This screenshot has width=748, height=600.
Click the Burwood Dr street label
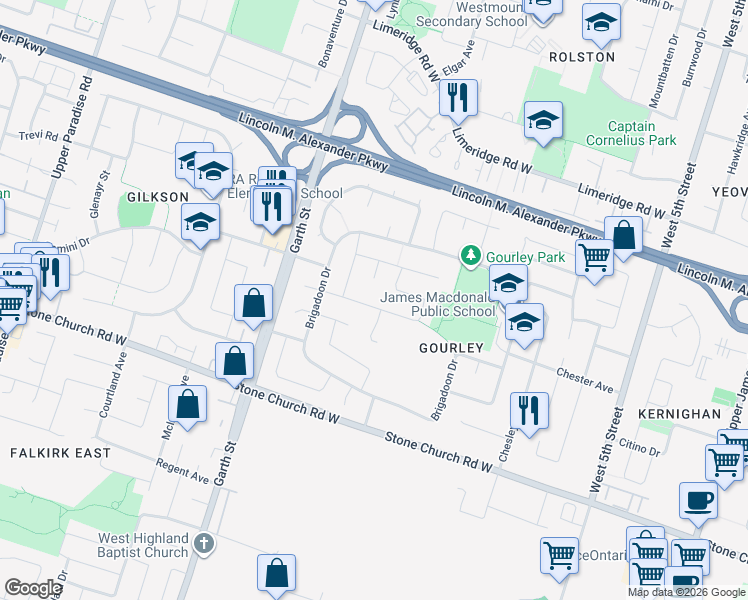point(695,57)
